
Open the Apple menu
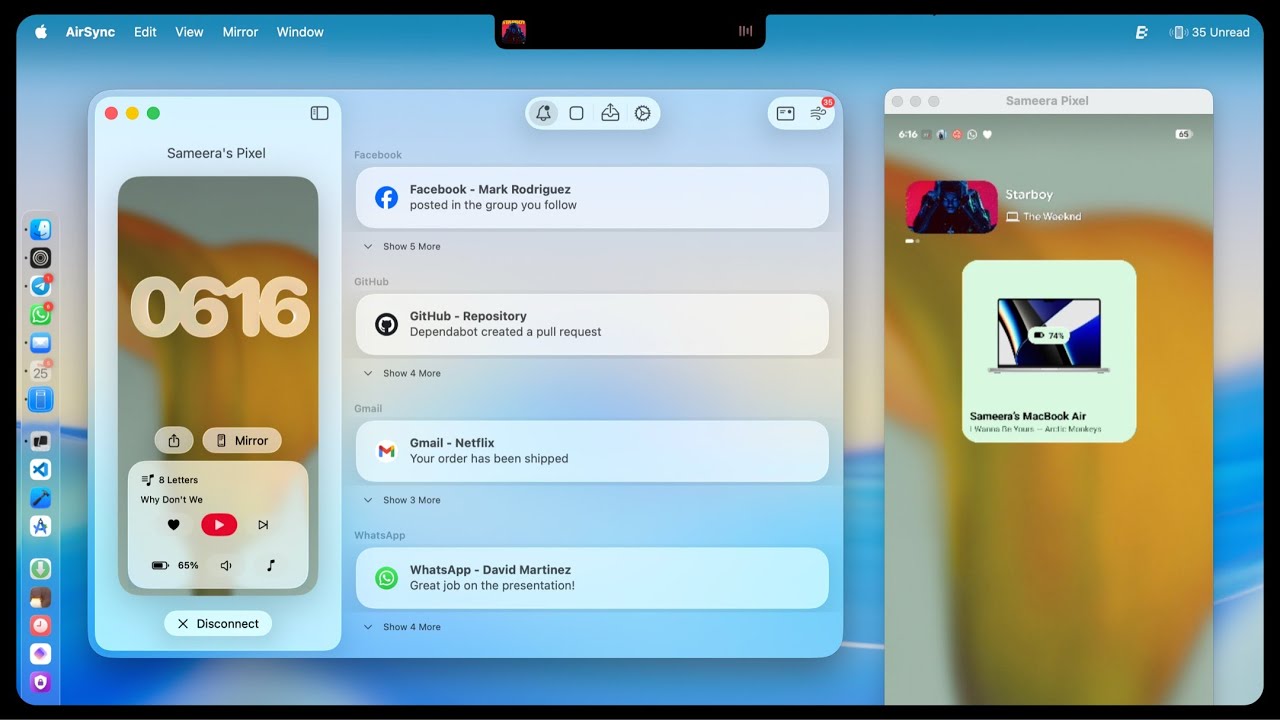pyautogui.click(x=41, y=32)
